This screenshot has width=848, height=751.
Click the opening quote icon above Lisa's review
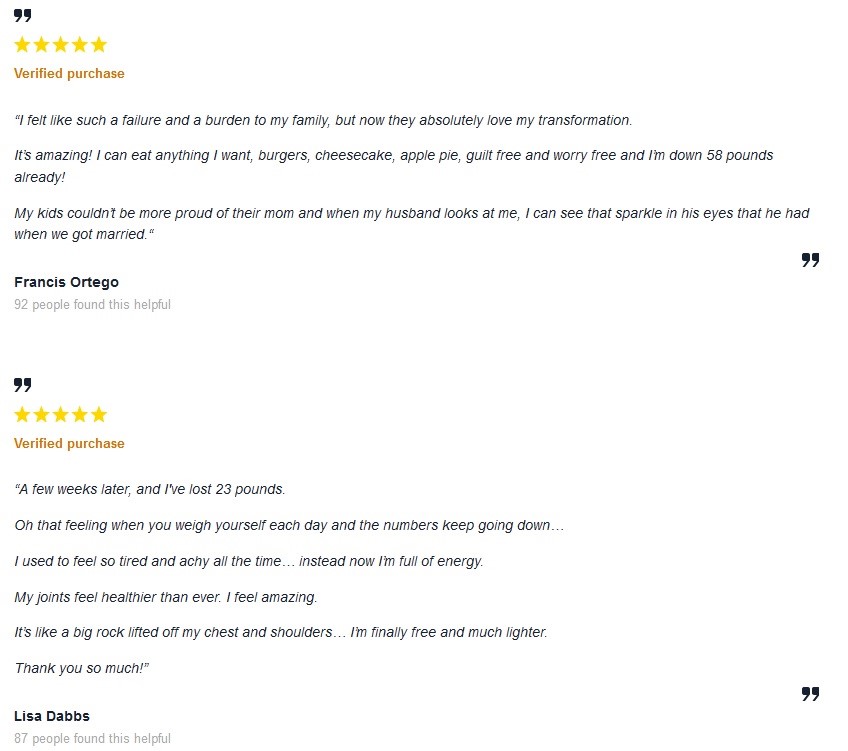click(22, 385)
